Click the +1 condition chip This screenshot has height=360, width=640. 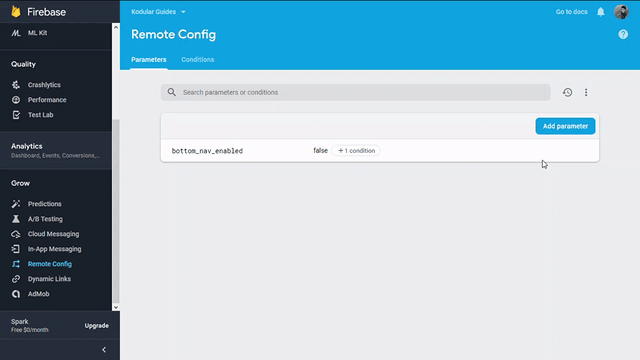click(x=356, y=151)
